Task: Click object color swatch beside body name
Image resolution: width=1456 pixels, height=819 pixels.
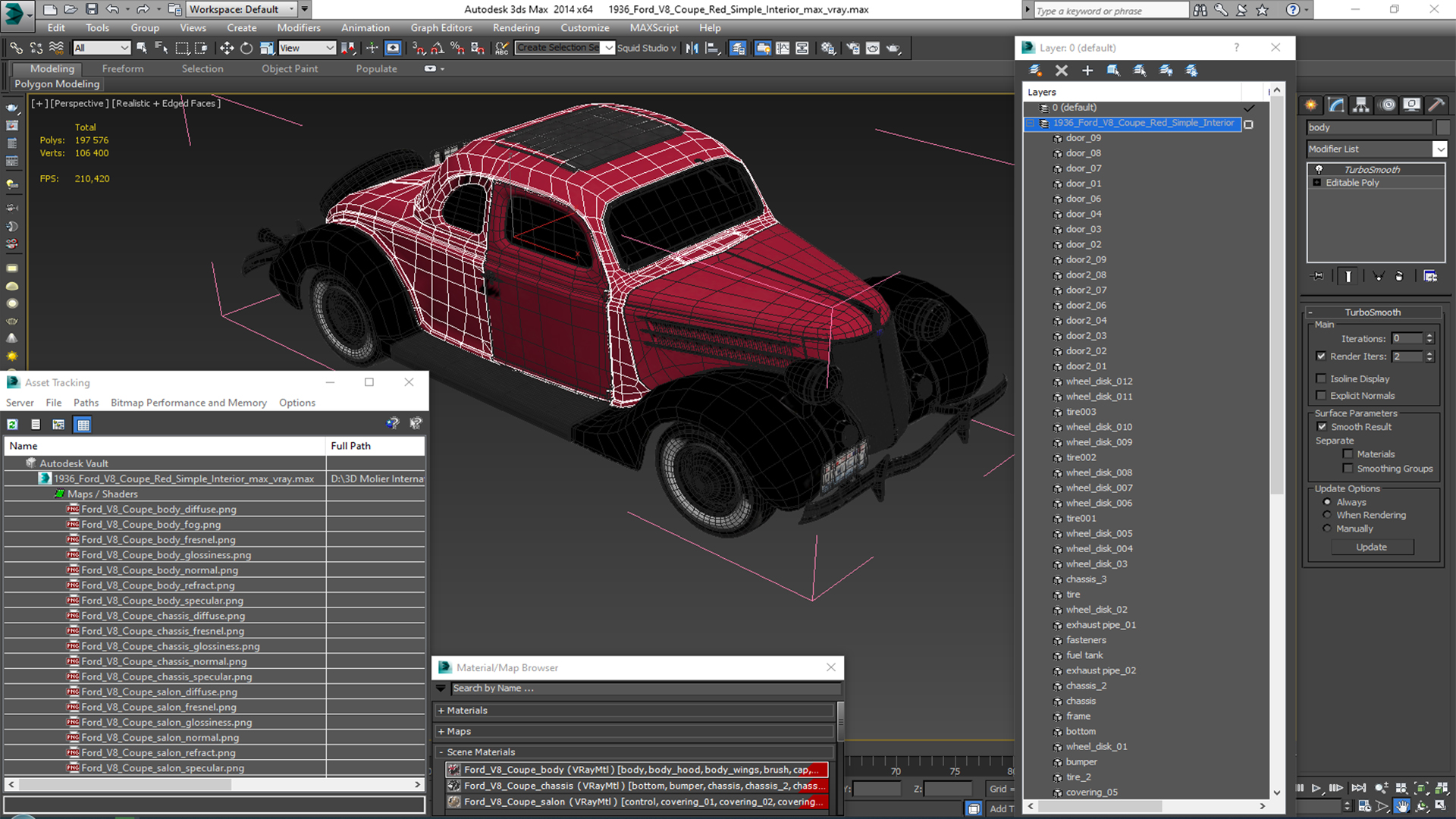Action: click(x=1443, y=127)
